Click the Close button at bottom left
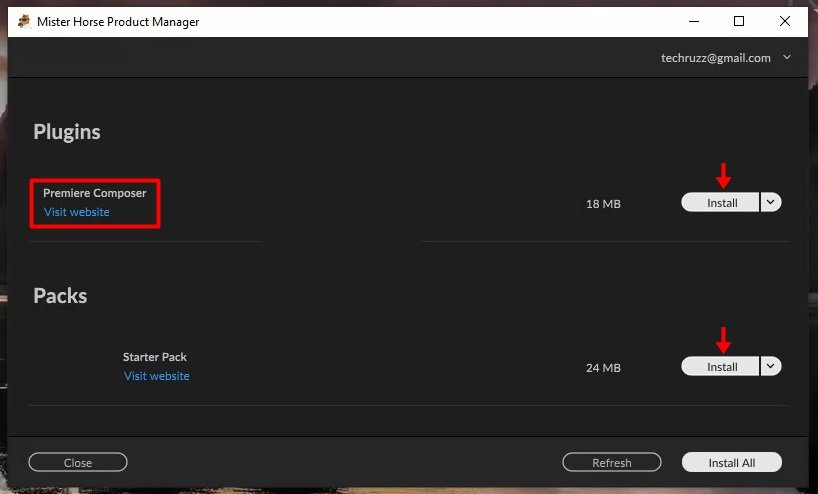The width and height of the screenshot is (818, 494). click(78, 463)
